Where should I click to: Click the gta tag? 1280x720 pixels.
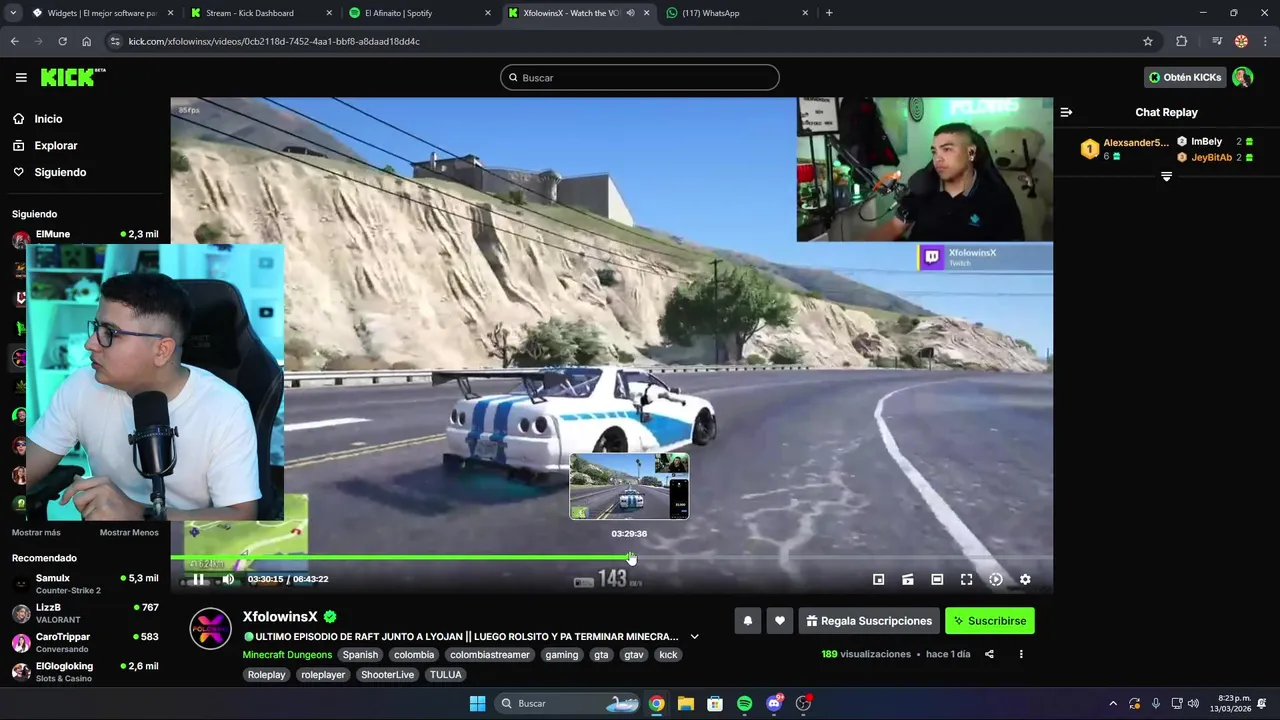[x=601, y=655]
